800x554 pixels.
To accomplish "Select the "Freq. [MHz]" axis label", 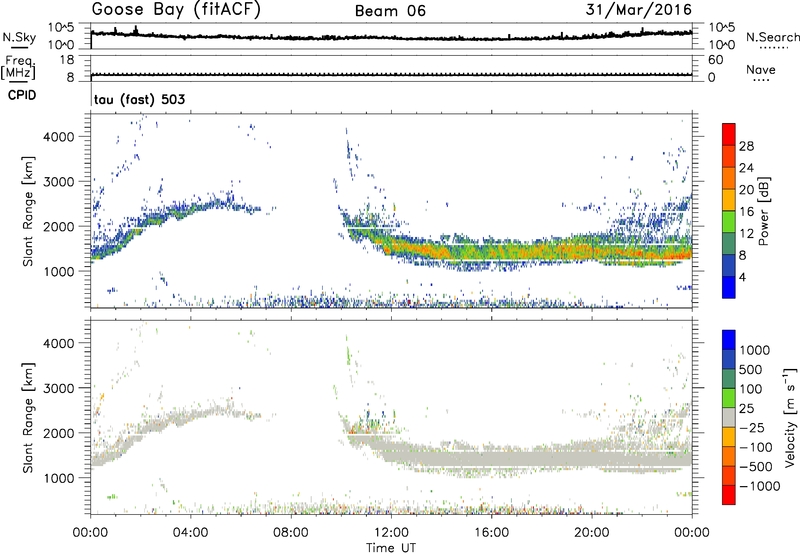I will (19, 68).
